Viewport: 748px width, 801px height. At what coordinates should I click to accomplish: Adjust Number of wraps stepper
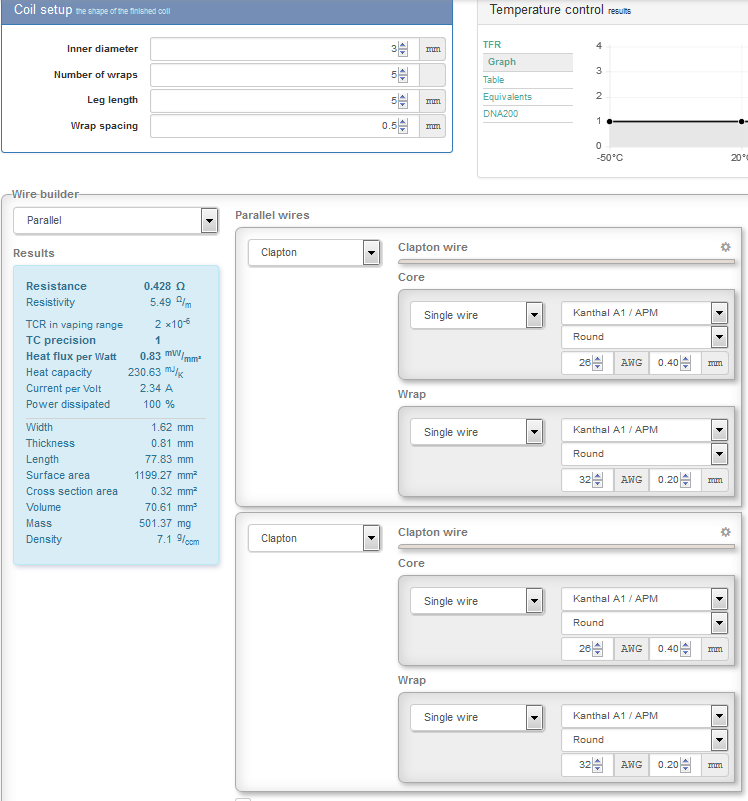(x=403, y=75)
